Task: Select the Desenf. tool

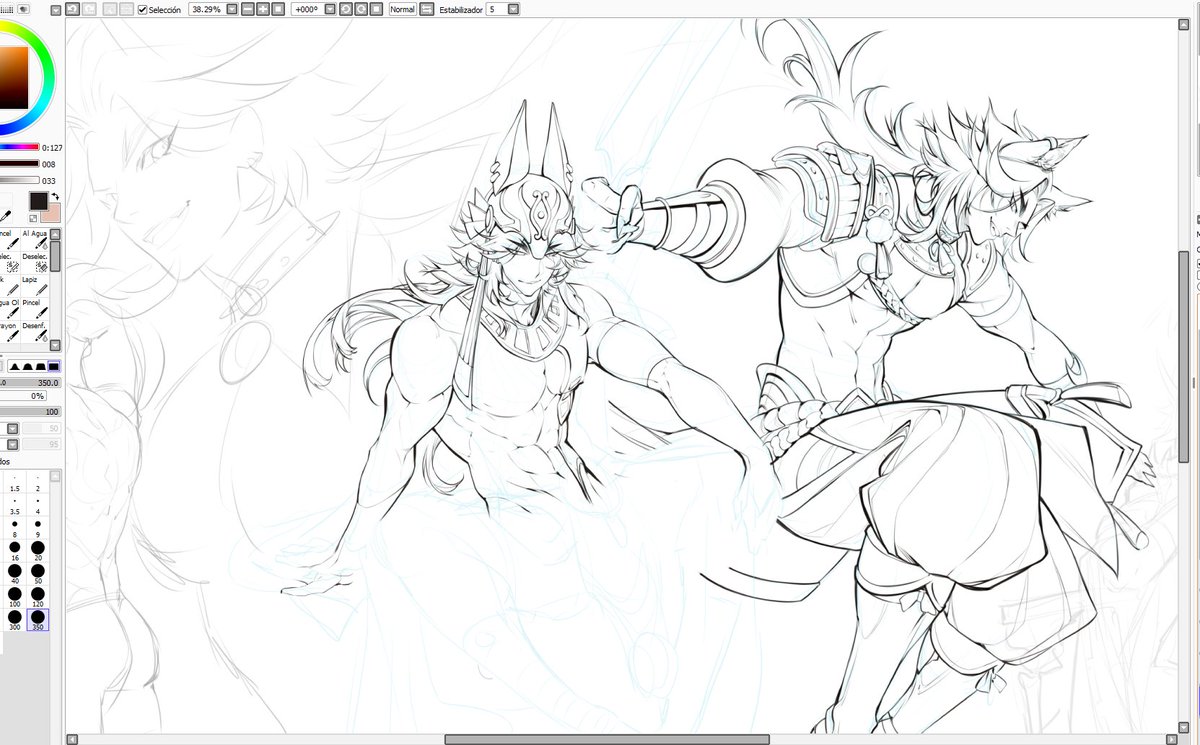Action: (x=36, y=331)
